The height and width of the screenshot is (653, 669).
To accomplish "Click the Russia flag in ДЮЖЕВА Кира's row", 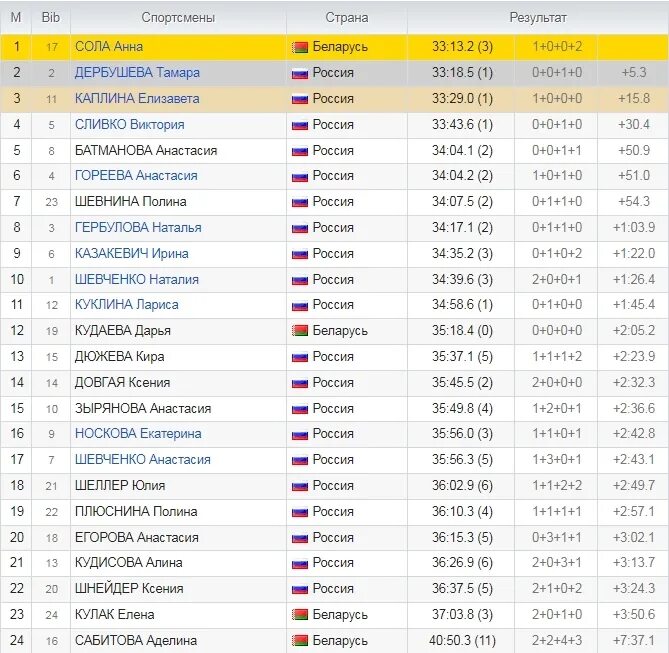I will (x=300, y=357).
